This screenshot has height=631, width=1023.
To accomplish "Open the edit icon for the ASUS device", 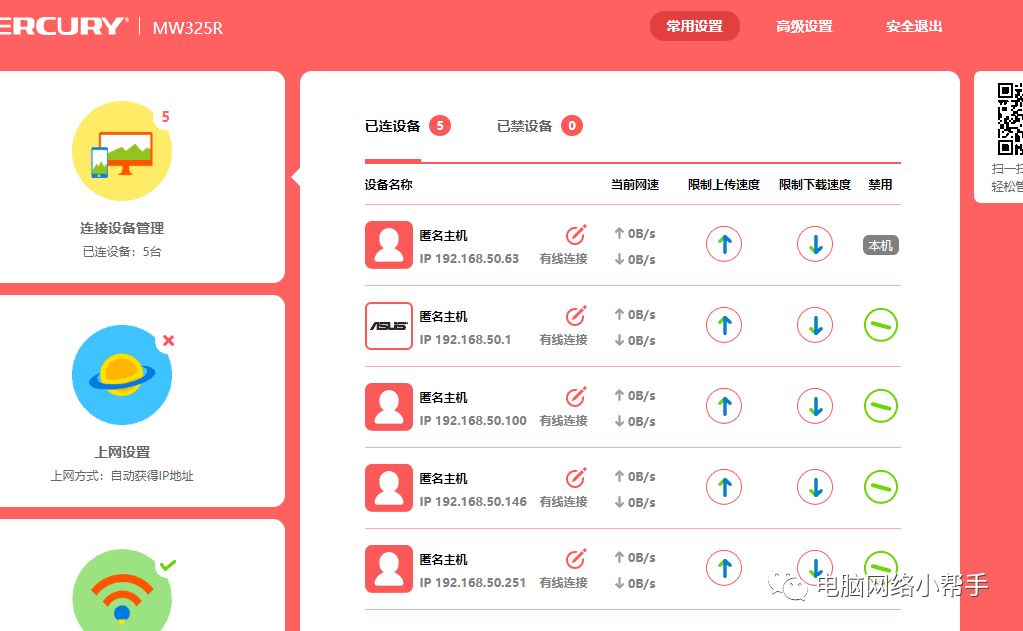I will [575, 314].
